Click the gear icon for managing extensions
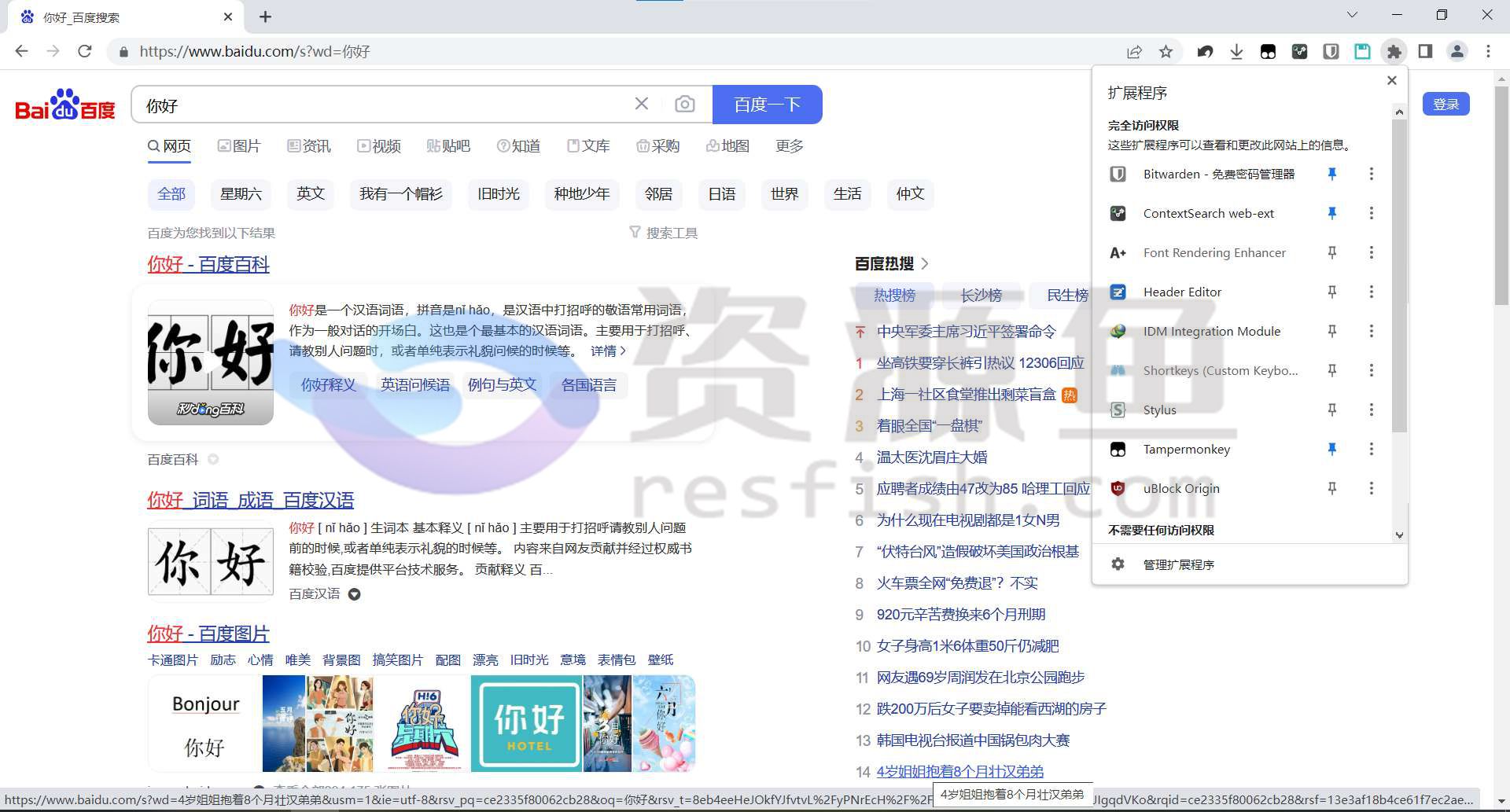This screenshot has height=812, width=1510. (x=1118, y=564)
